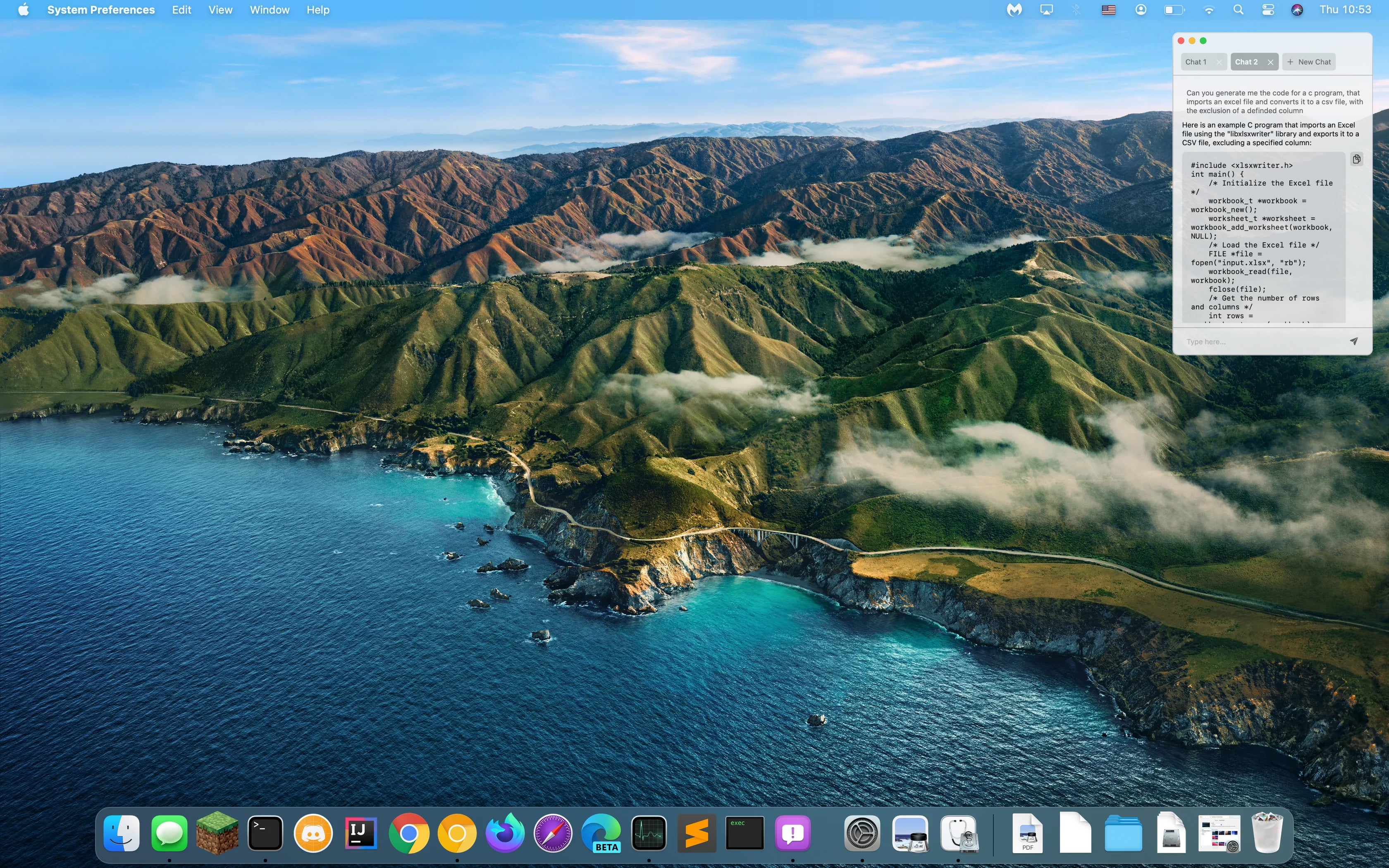The width and height of the screenshot is (1389, 868).
Task: Open Spotlight search
Action: 1238,10
